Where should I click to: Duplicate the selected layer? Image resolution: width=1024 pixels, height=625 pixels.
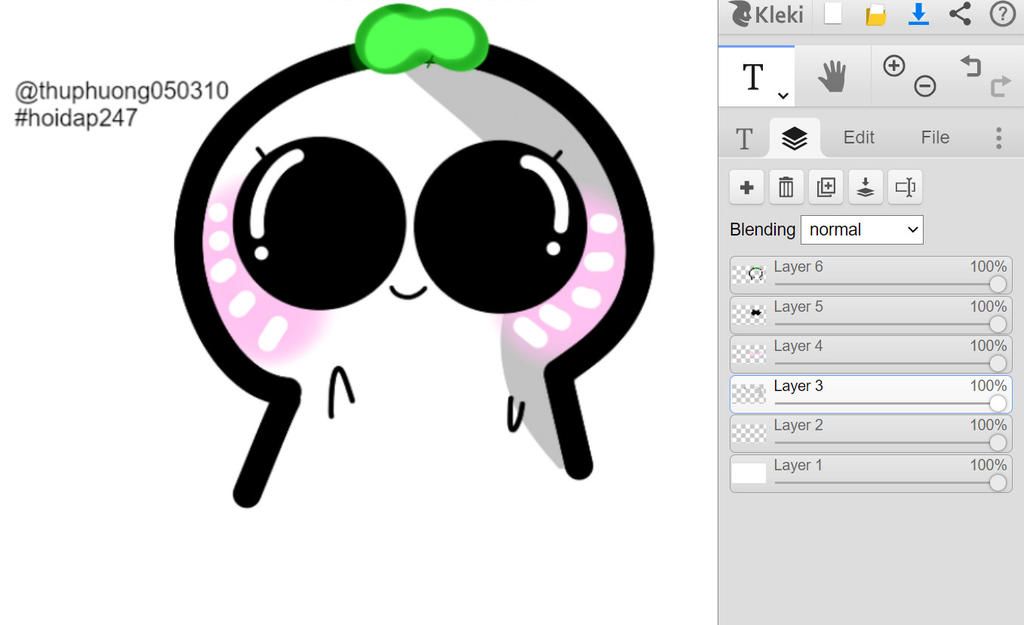click(825, 187)
